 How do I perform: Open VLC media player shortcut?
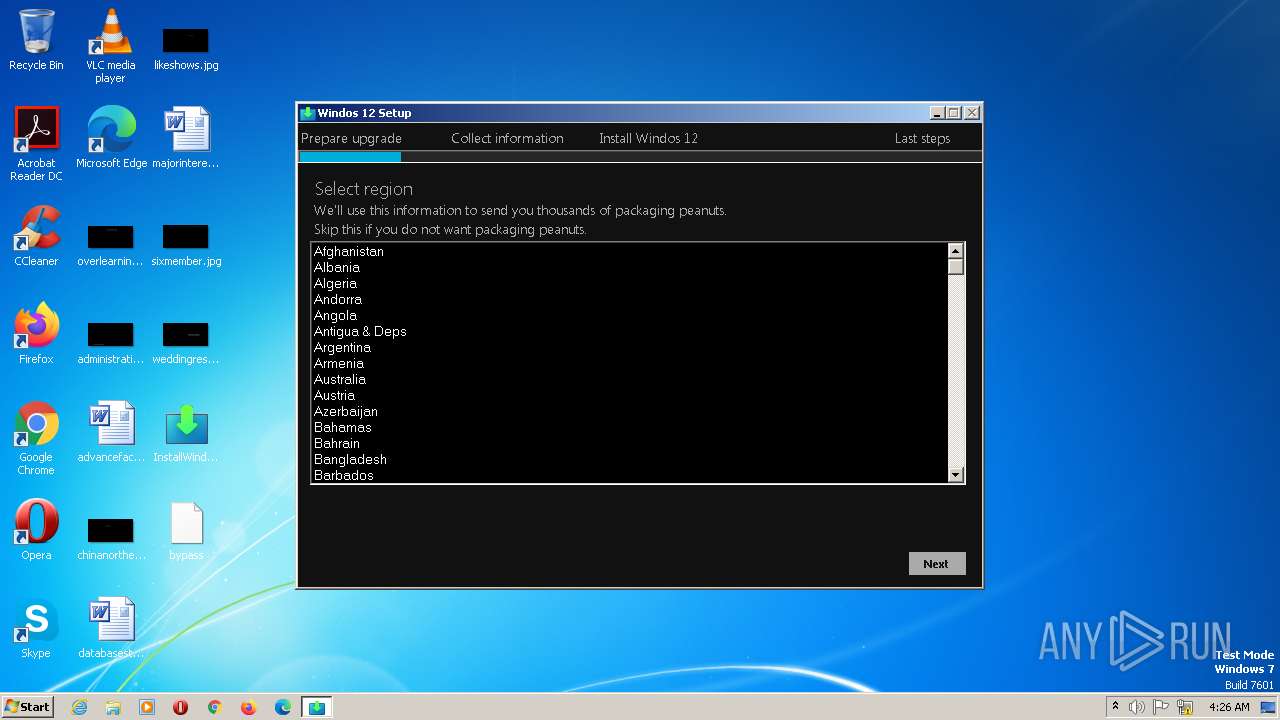pyautogui.click(x=110, y=45)
